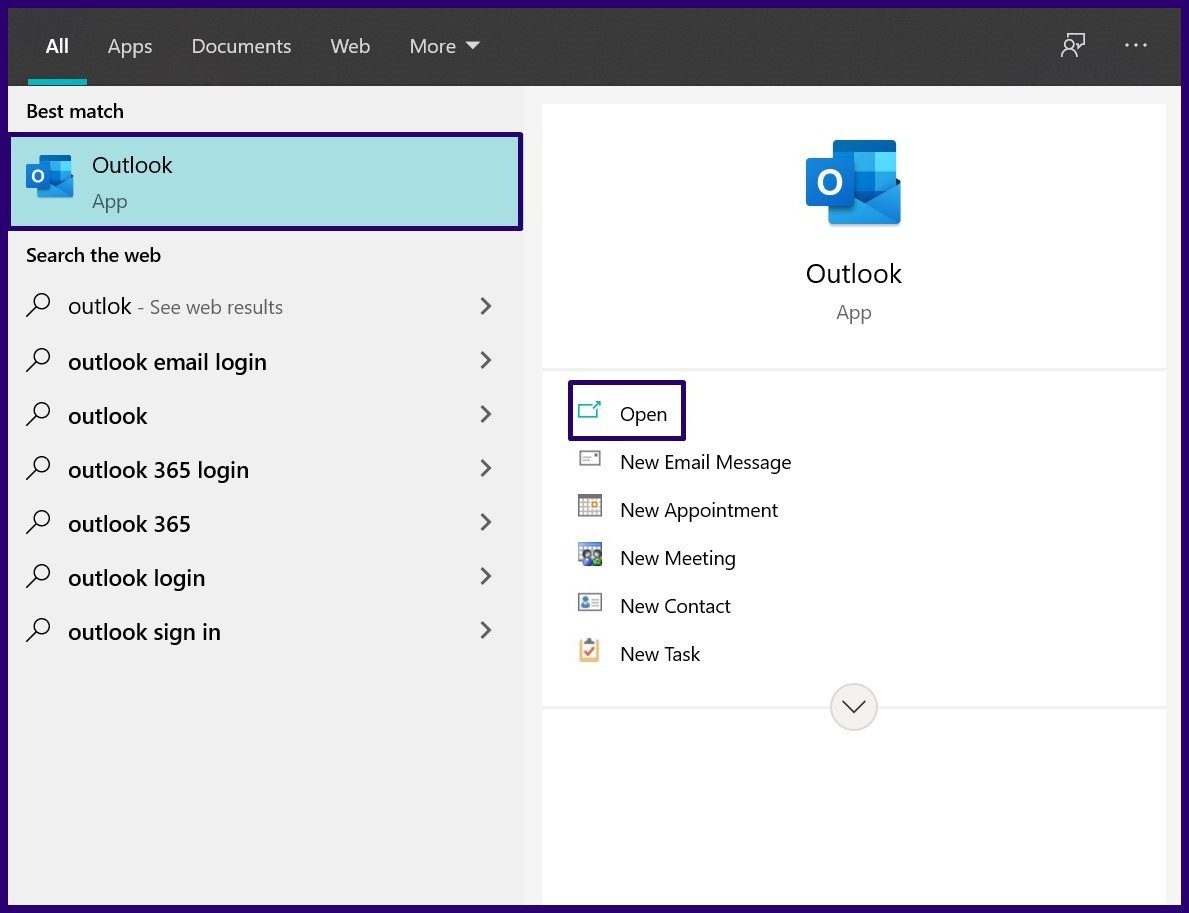
Task: Expand arrow beside 'outlok' web results
Action: [x=486, y=306]
